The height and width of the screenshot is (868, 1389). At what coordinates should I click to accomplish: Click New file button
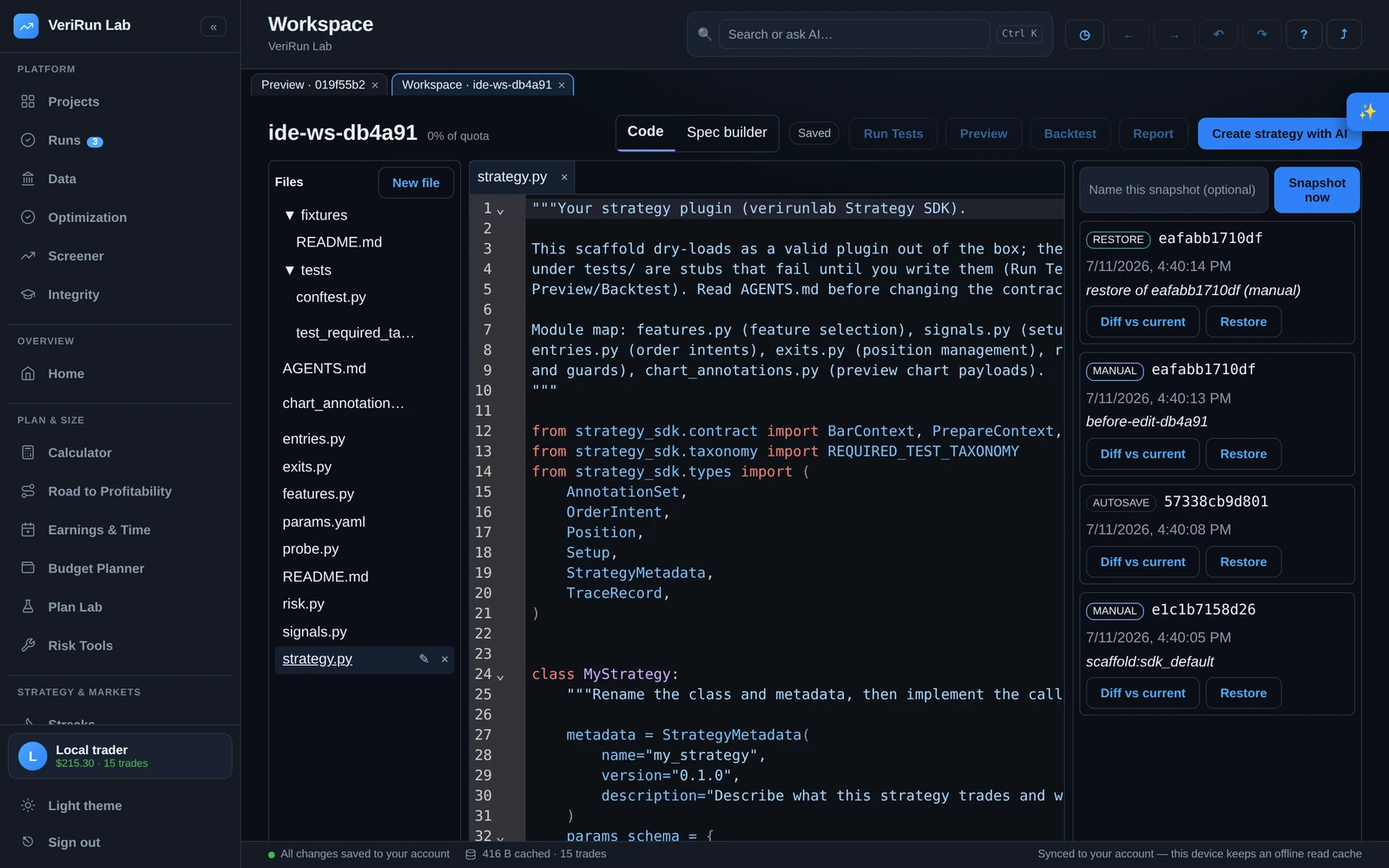(x=416, y=182)
